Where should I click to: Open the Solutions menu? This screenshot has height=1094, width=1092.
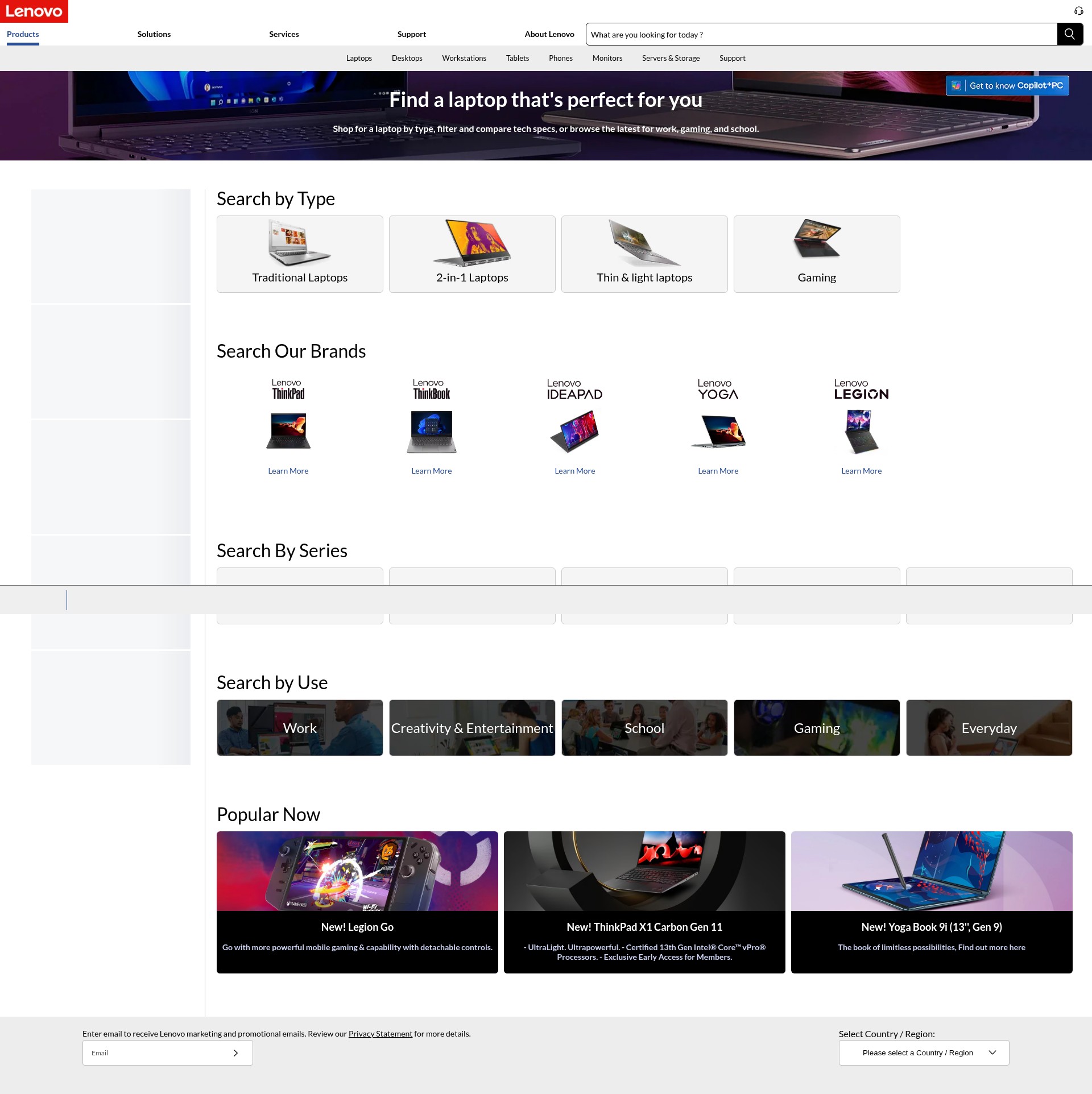pyautogui.click(x=154, y=34)
